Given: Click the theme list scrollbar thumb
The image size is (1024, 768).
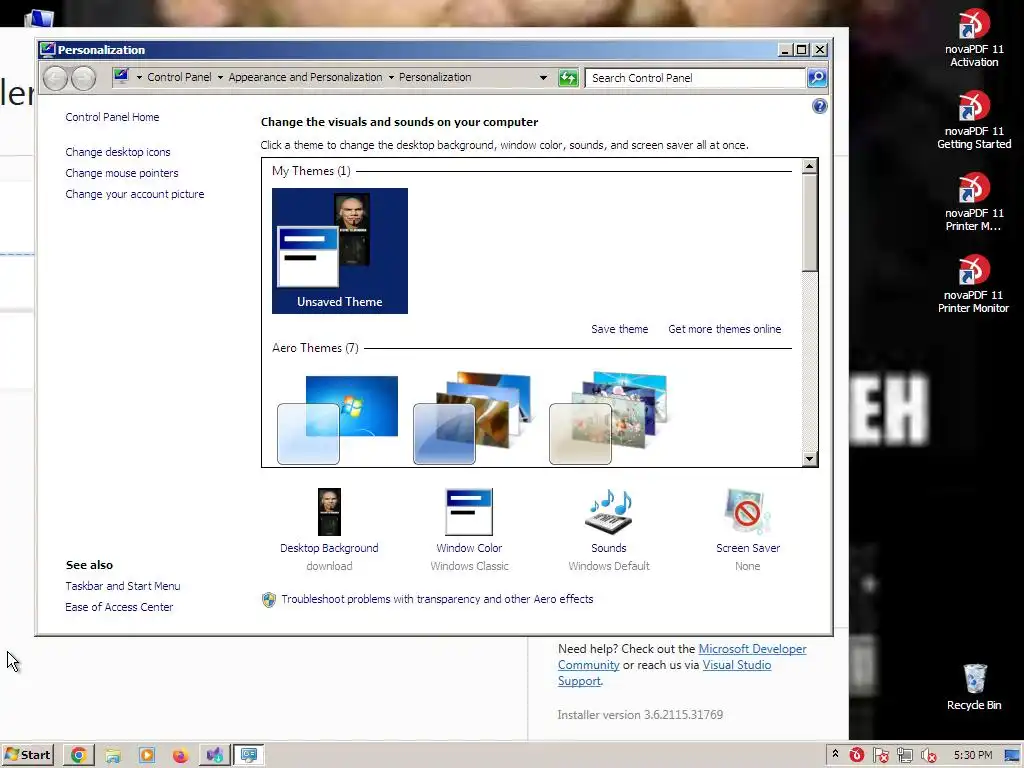Looking at the screenshot, I should click(809, 223).
